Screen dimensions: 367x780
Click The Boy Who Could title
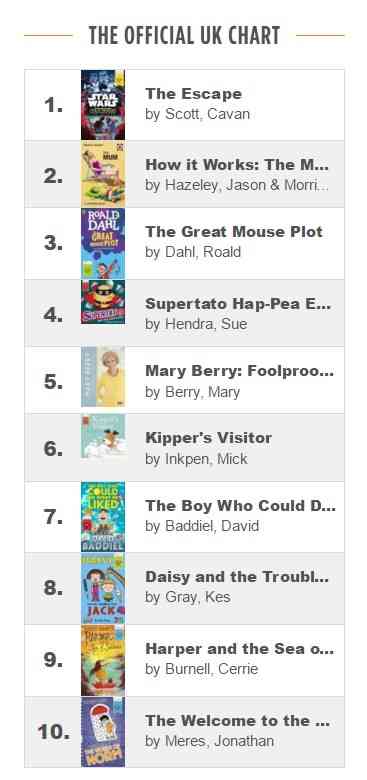click(241, 505)
